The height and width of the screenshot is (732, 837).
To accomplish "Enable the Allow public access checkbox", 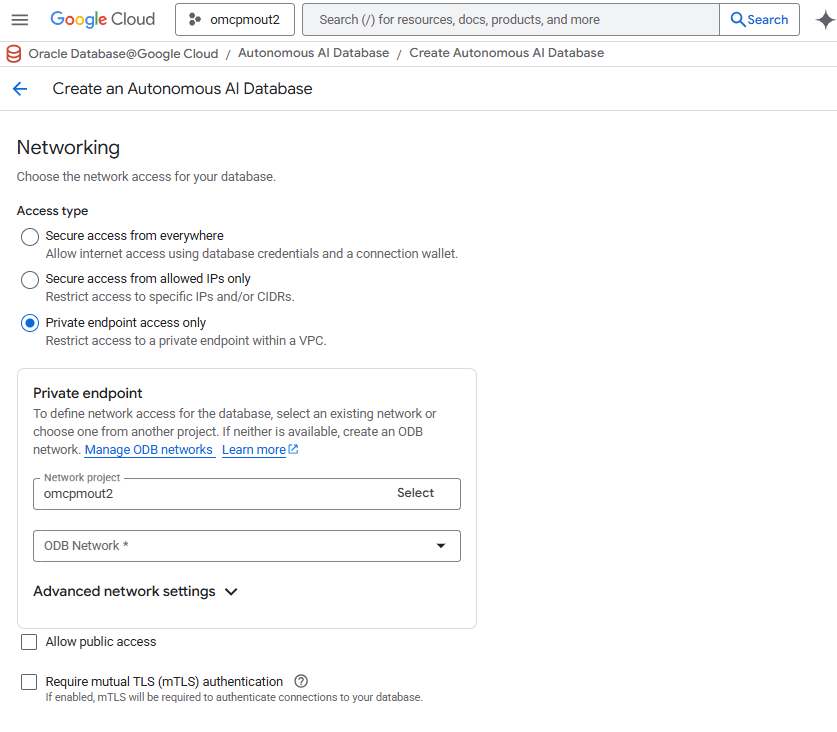I will point(29,641).
